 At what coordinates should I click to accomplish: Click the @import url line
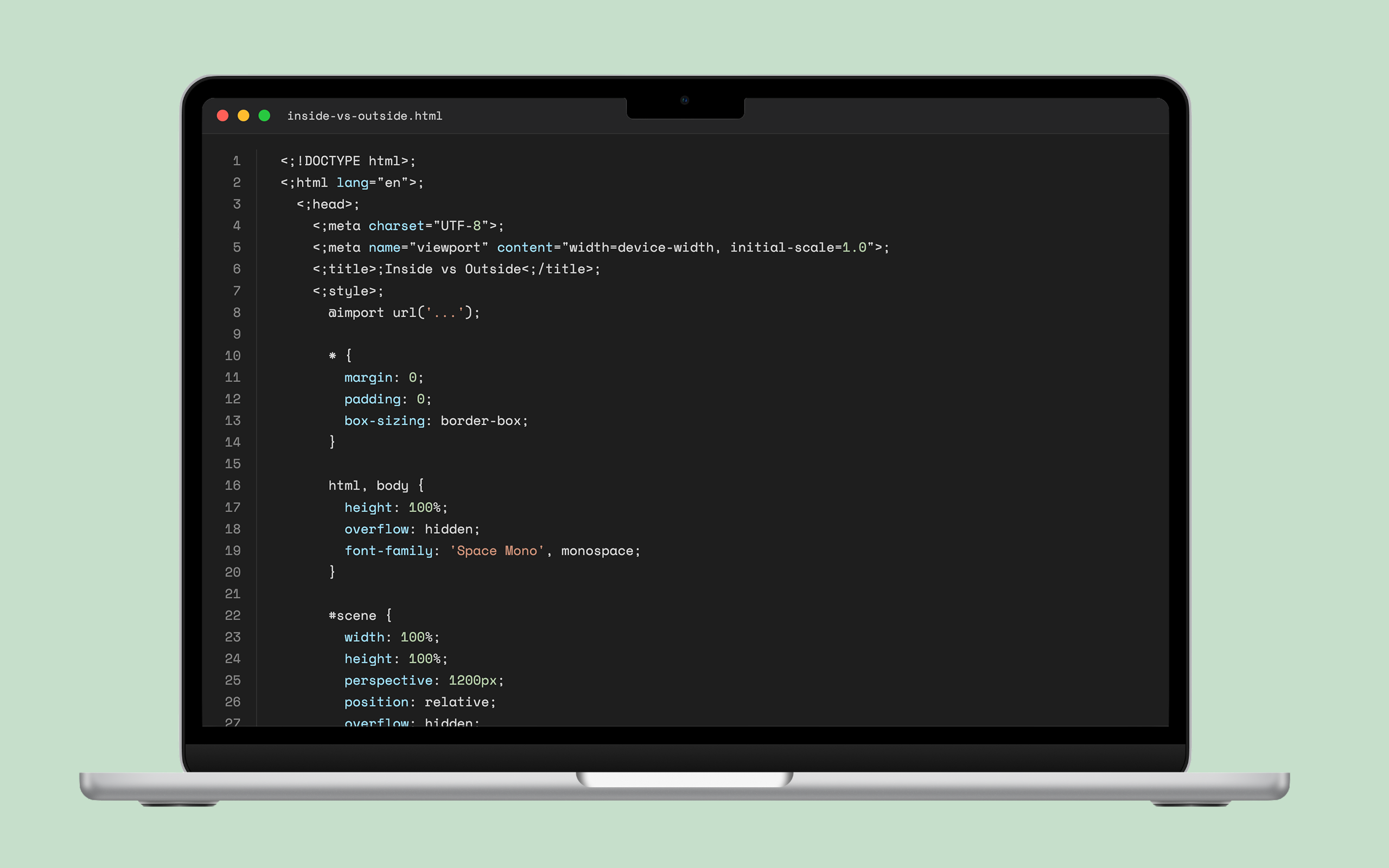(x=404, y=312)
